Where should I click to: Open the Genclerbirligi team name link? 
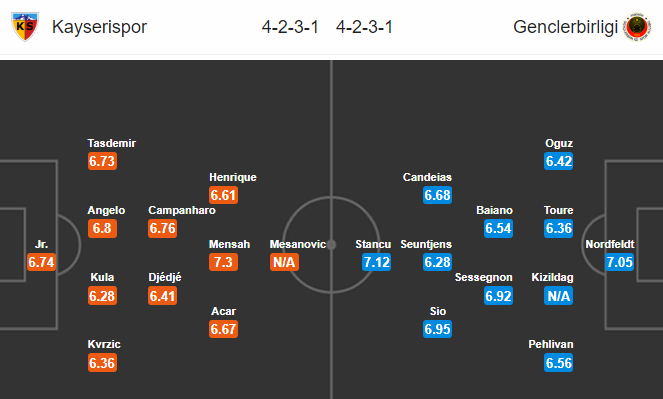click(566, 27)
